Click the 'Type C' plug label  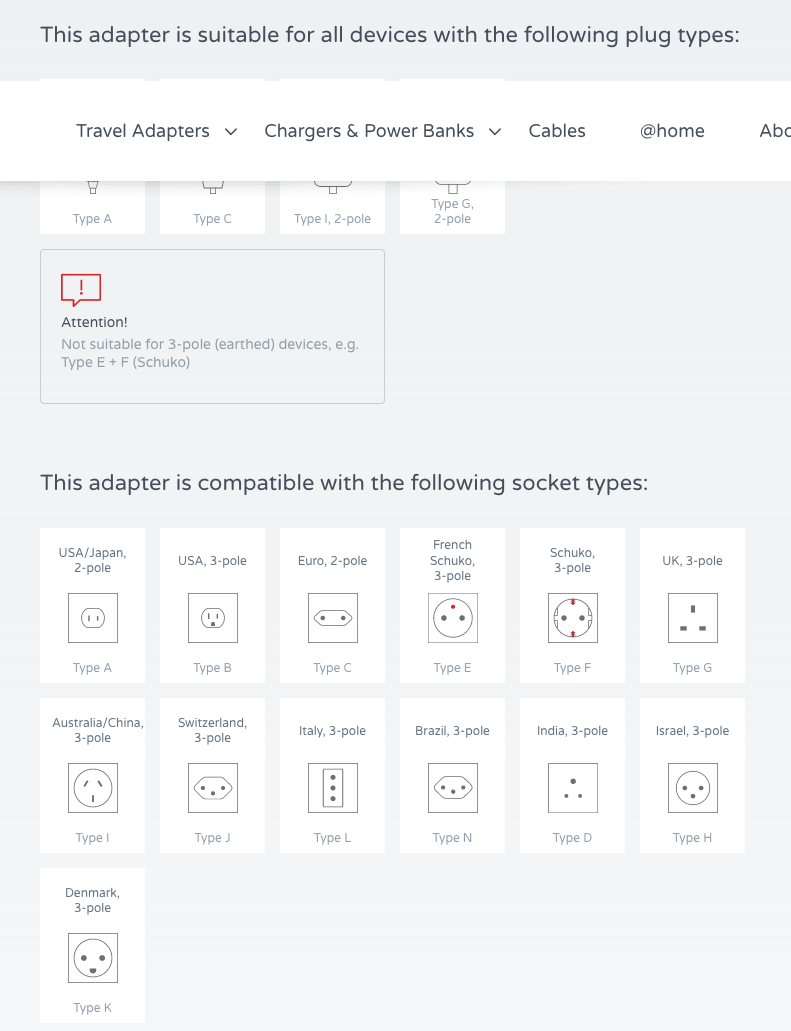[x=212, y=219]
